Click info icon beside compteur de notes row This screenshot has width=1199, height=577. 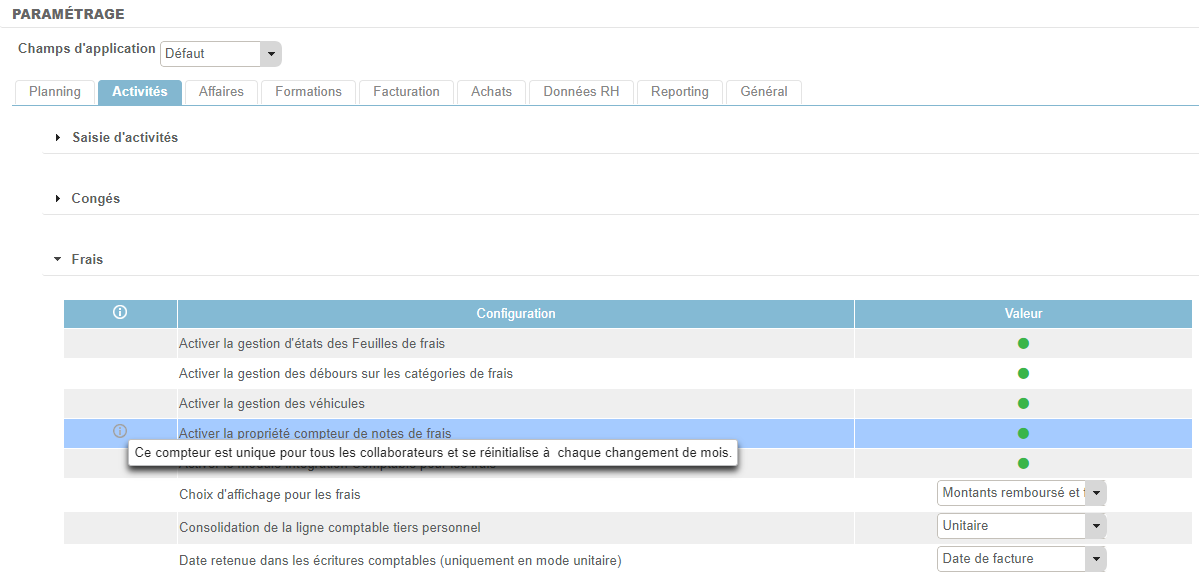[x=120, y=432]
